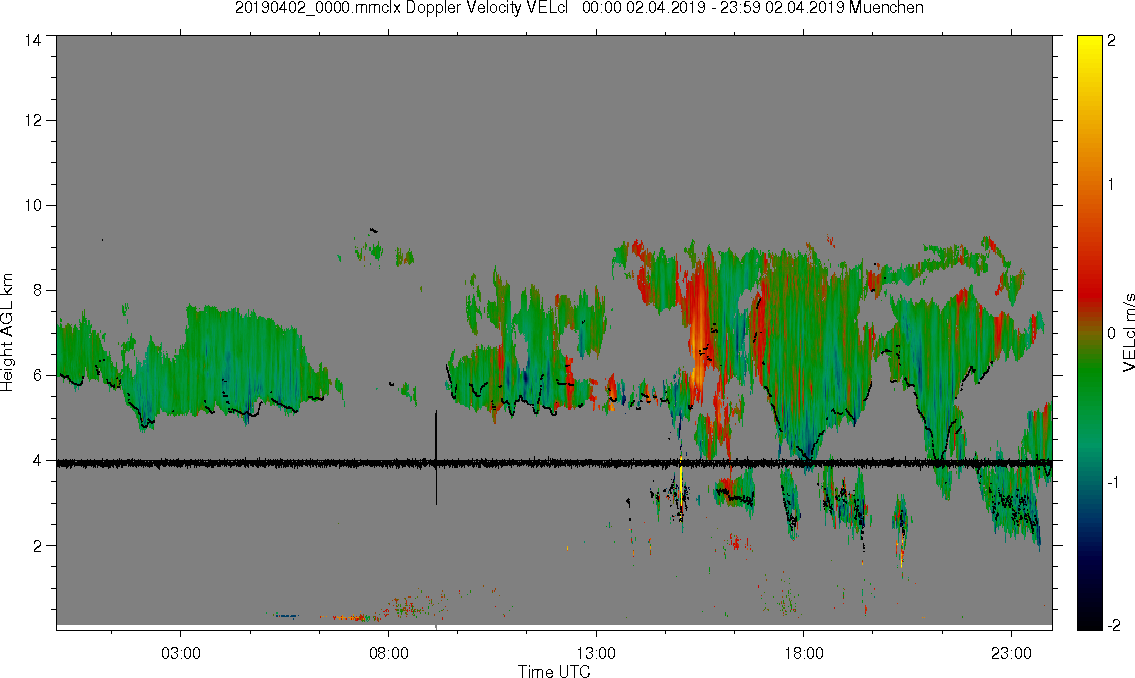
Task: Click the '03:00' time axis label
Action: point(180,653)
